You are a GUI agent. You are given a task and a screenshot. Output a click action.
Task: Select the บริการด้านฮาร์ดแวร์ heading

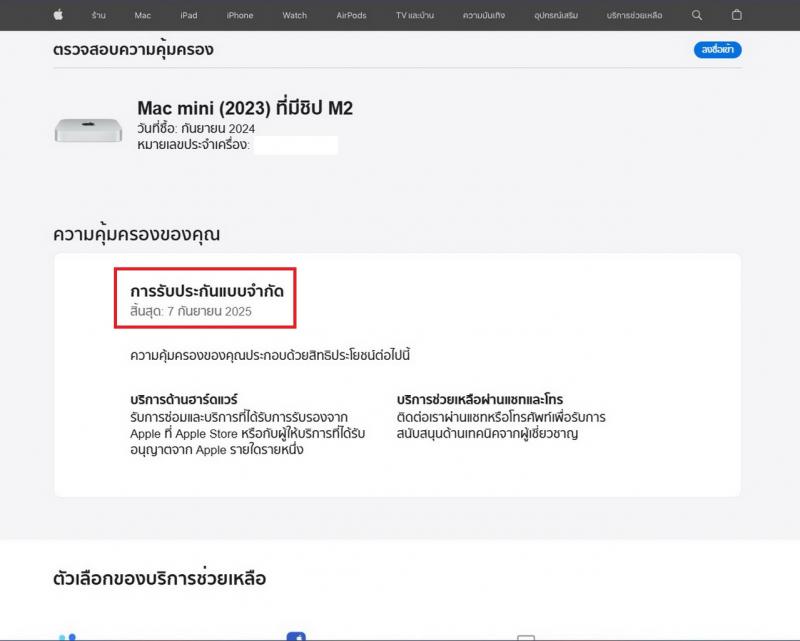183,400
